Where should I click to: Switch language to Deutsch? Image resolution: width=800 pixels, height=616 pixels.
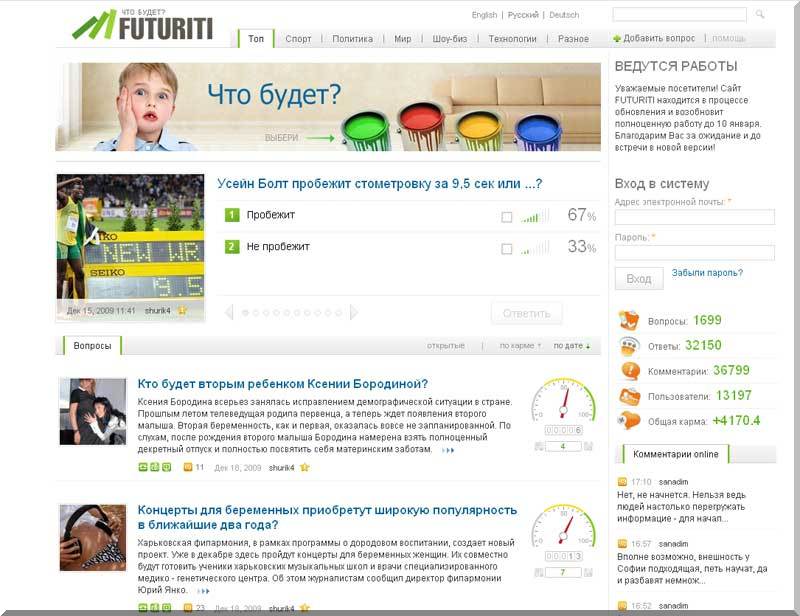tap(564, 15)
